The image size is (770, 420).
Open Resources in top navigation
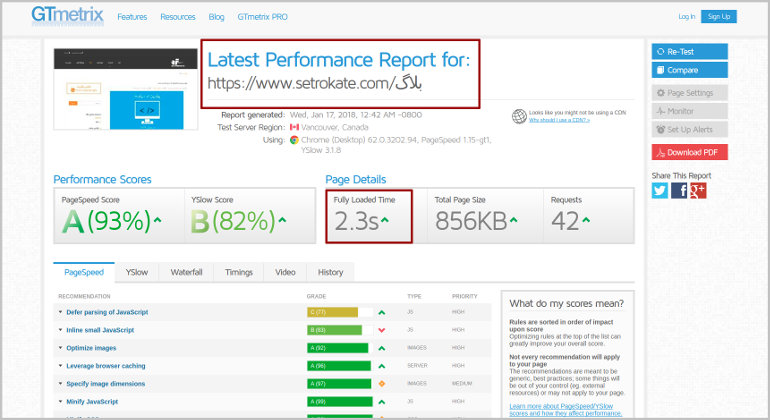[x=178, y=17]
